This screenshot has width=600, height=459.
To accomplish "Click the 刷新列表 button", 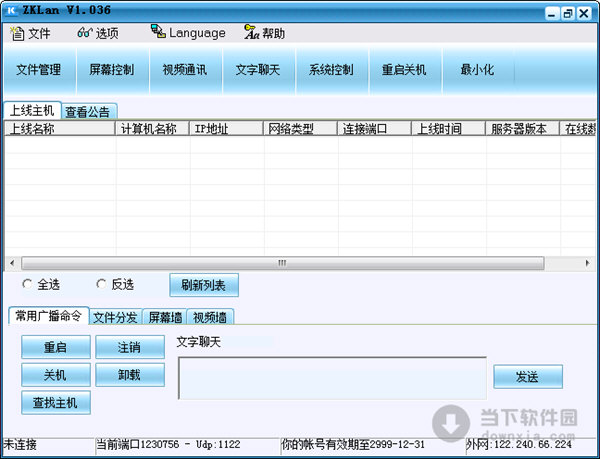I will [x=204, y=285].
